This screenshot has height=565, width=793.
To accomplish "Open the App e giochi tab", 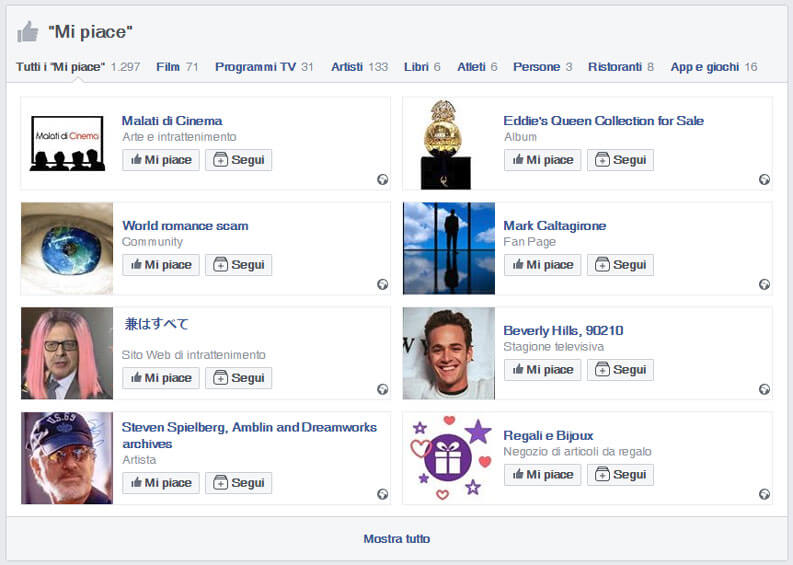I will click(714, 67).
